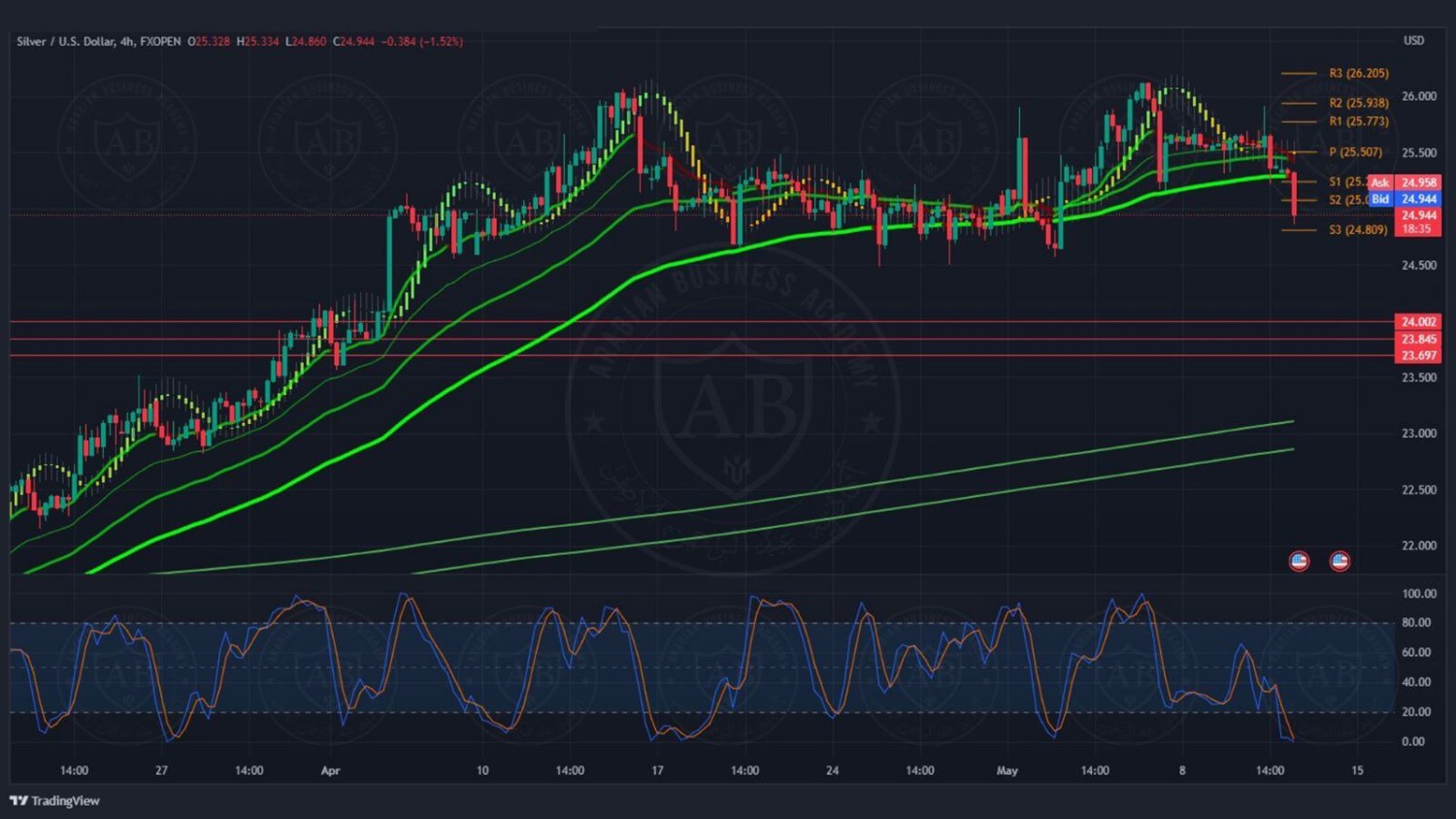Click the Apr label on time axis

coord(330,770)
